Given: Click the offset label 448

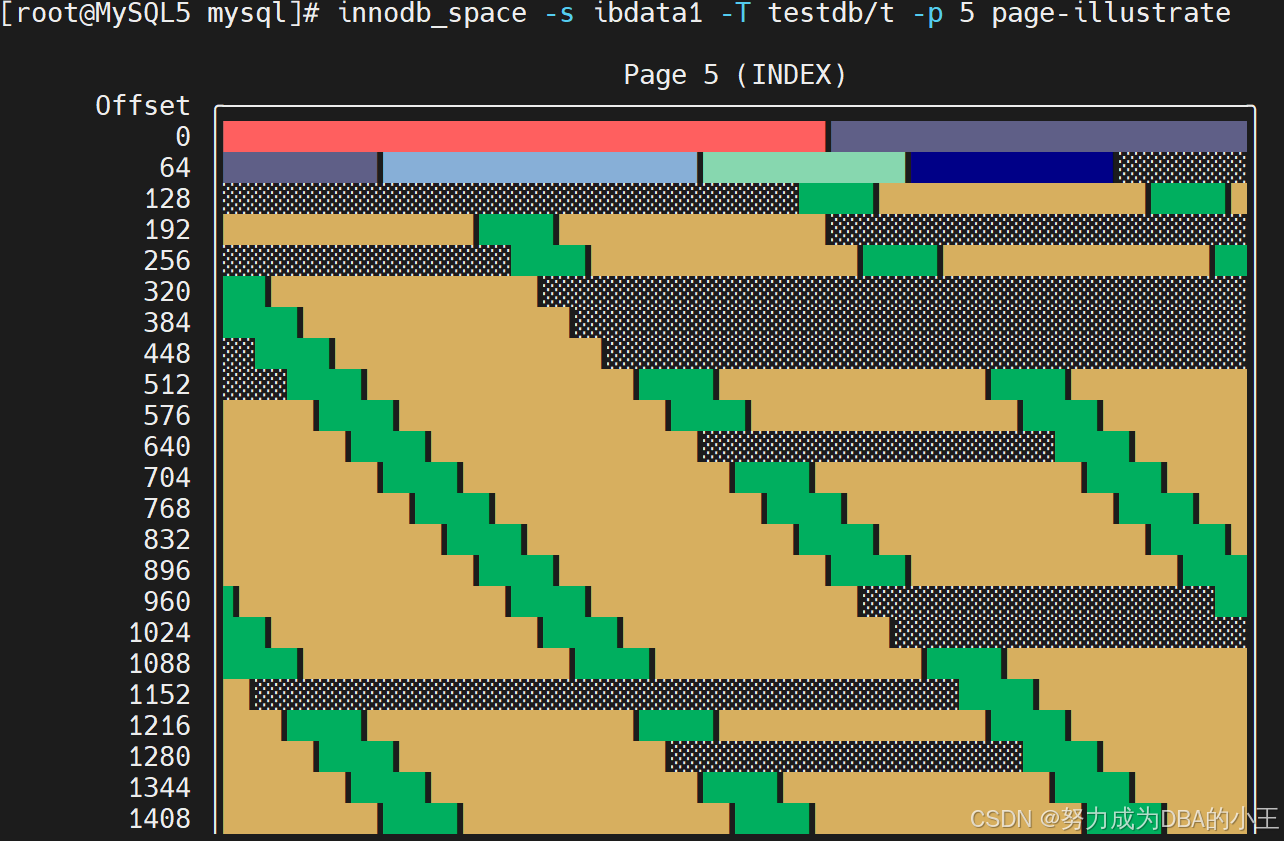Looking at the screenshot, I should coord(167,354).
